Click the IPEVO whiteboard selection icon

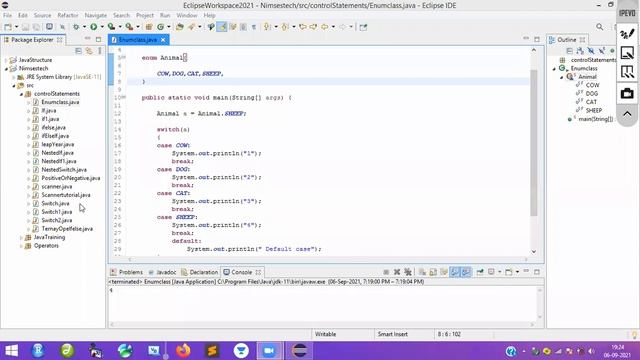point(627,53)
